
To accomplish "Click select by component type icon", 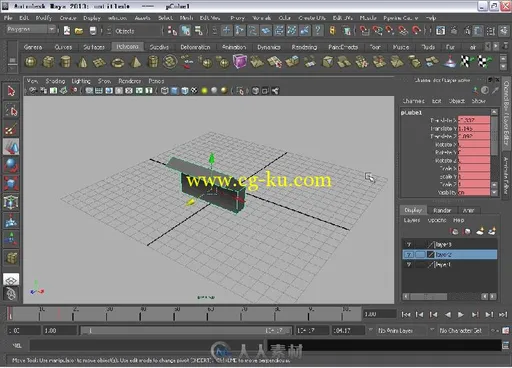I will click(x=199, y=31).
